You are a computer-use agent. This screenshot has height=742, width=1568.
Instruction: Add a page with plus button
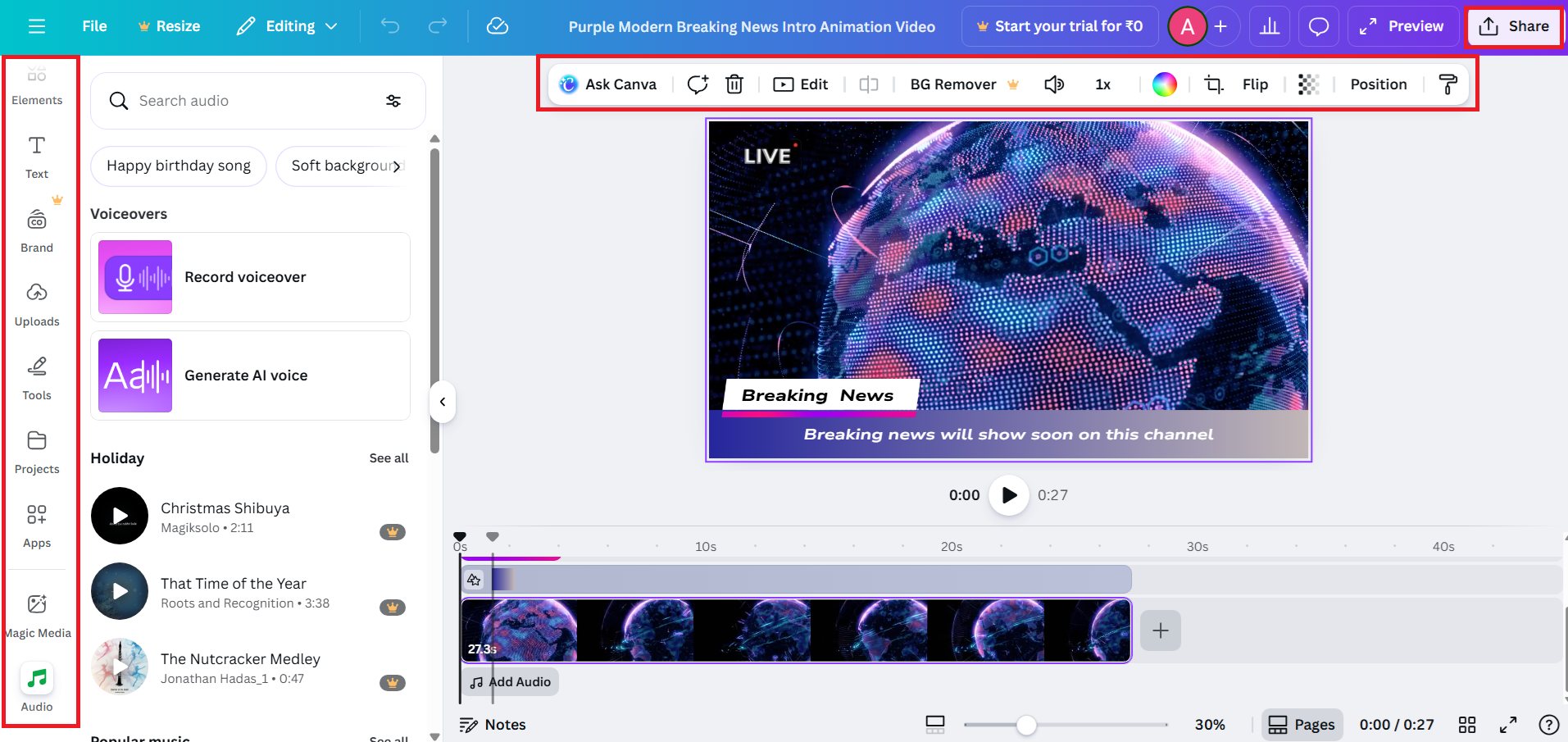pos(1161,630)
